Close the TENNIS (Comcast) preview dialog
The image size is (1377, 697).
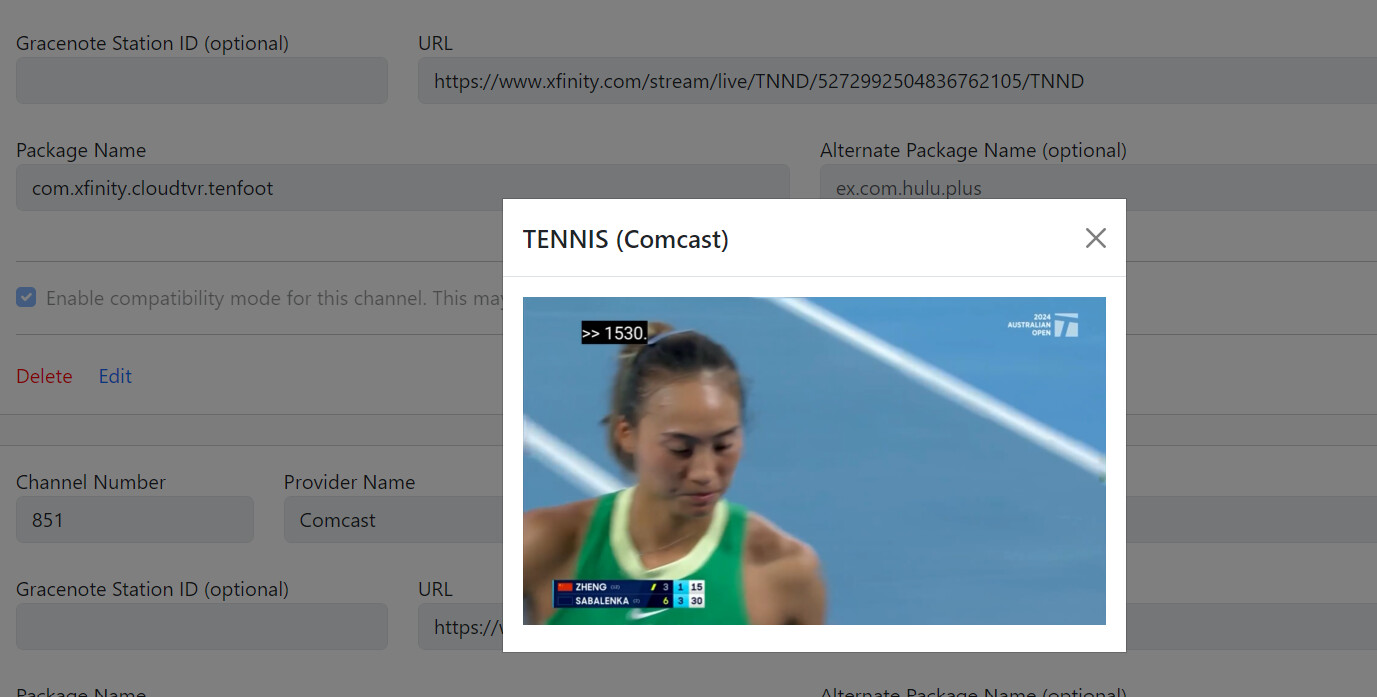[1095, 238]
